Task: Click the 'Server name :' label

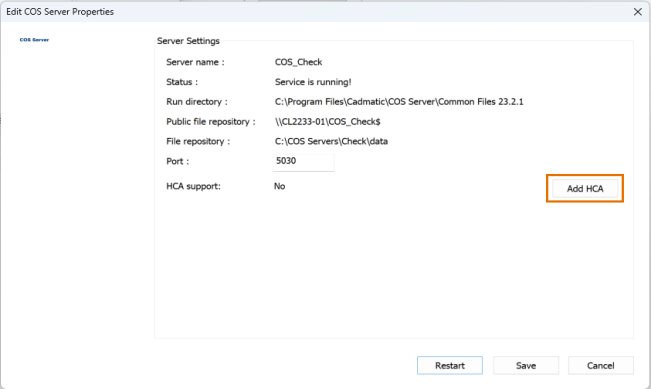Action: pos(195,62)
